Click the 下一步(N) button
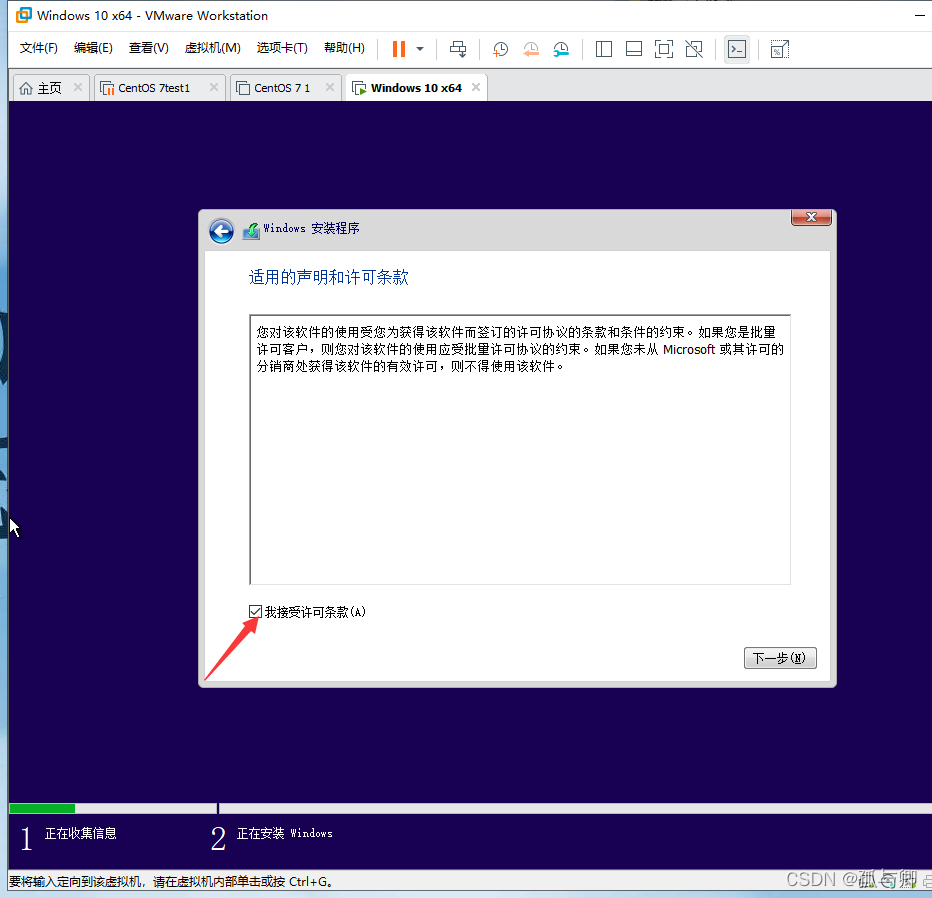This screenshot has height=898, width=932. (780, 658)
